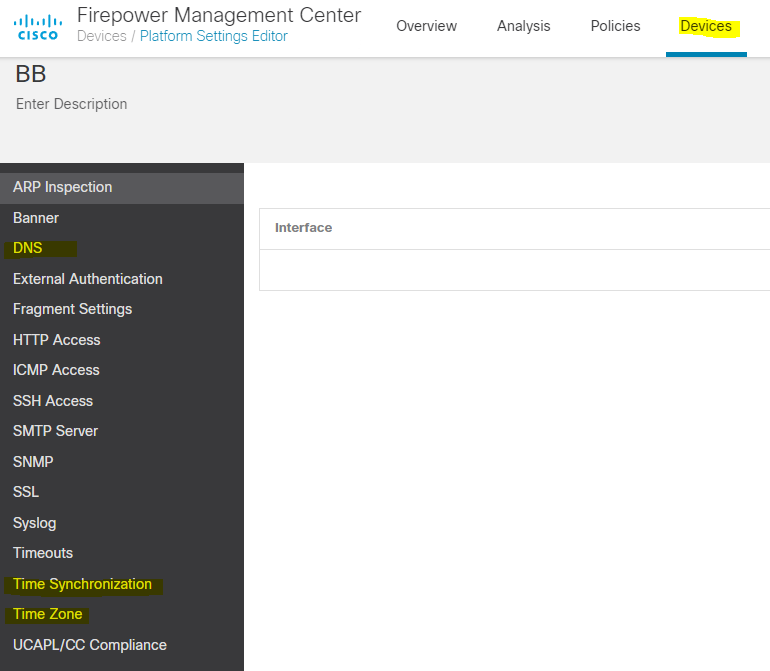Open the Overview menu
The image size is (770, 671).
coord(426,26)
